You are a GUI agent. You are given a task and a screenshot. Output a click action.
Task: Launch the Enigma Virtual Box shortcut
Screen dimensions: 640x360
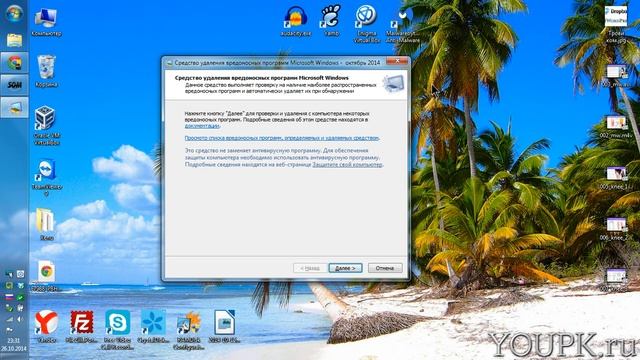tap(366, 24)
